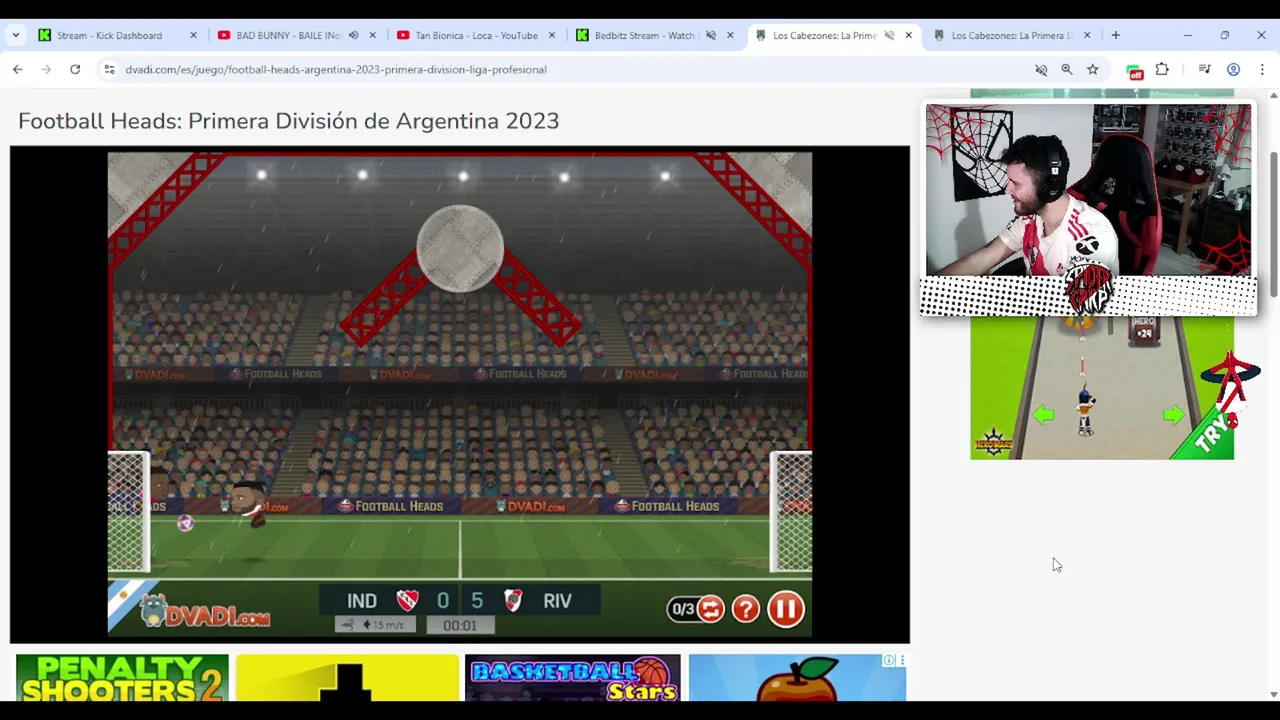Click the muted site sound icon in address bar
The width and height of the screenshot is (1280, 720).
click(x=1041, y=69)
